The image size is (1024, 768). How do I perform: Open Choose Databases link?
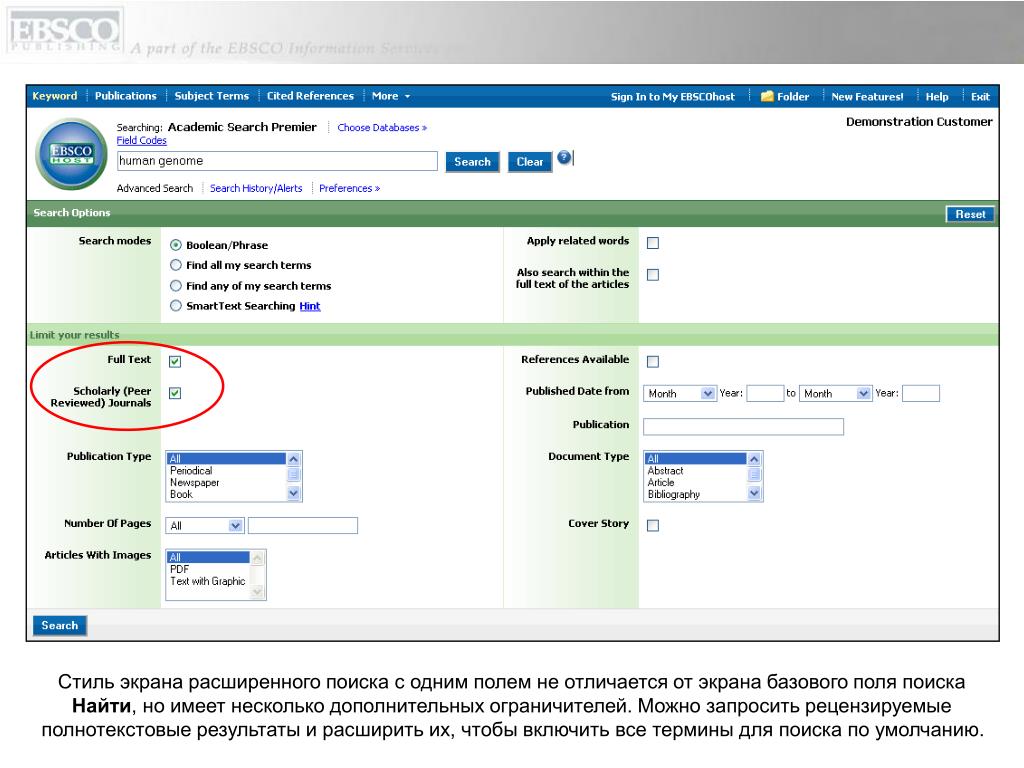coord(382,127)
